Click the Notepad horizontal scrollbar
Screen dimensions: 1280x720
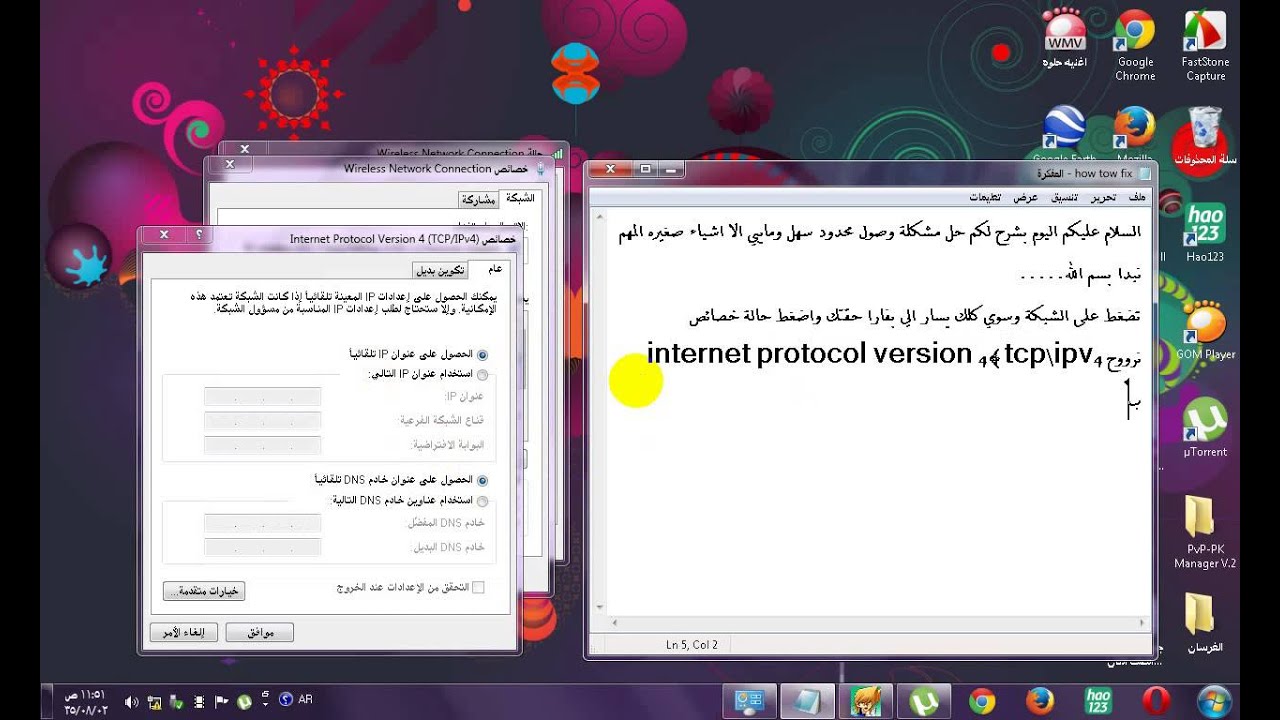[880, 623]
